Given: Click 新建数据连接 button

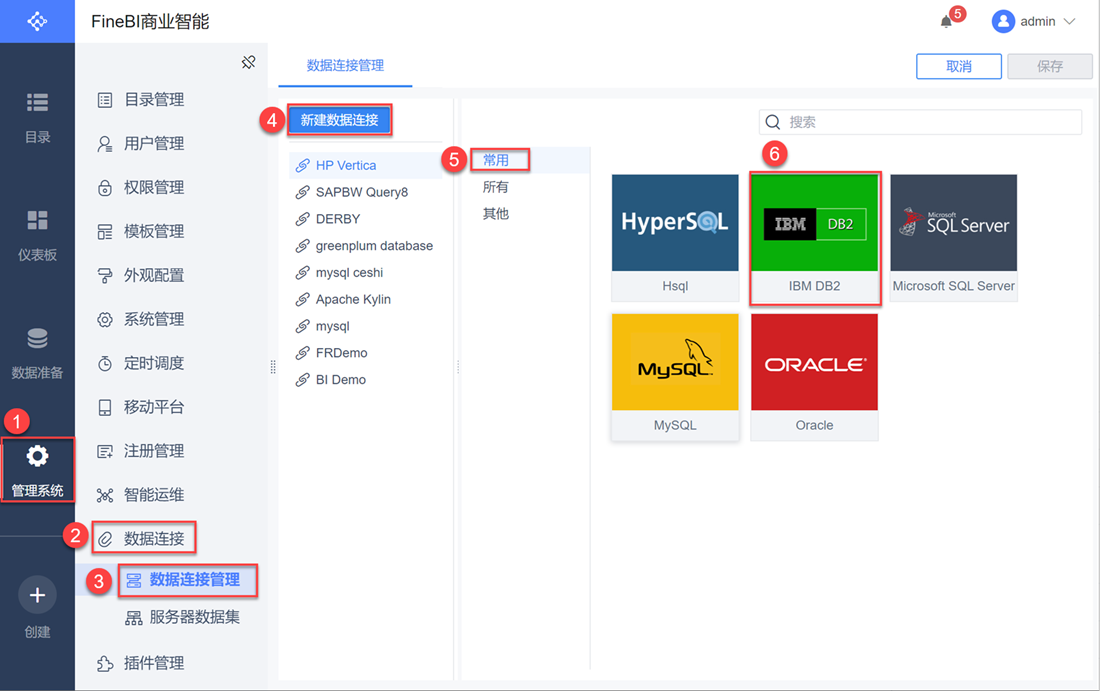Looking at the screenshot, I should [340, 120].
